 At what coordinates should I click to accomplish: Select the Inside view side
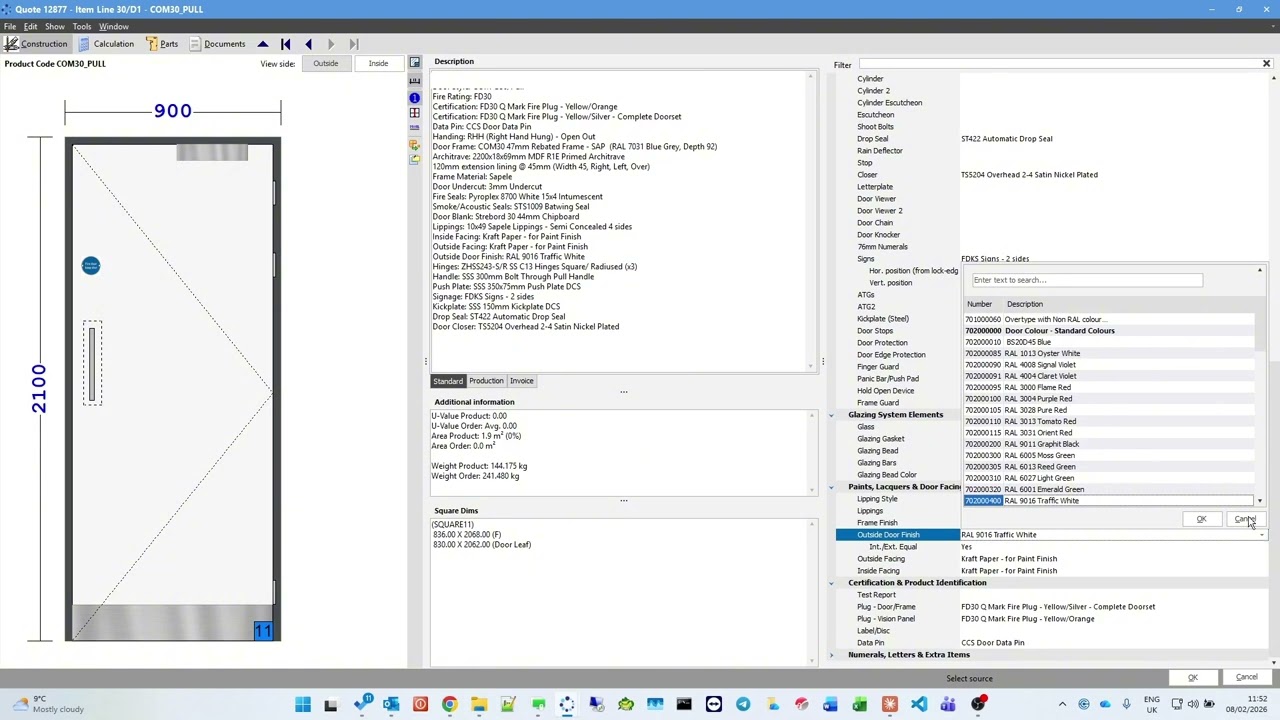378,63
